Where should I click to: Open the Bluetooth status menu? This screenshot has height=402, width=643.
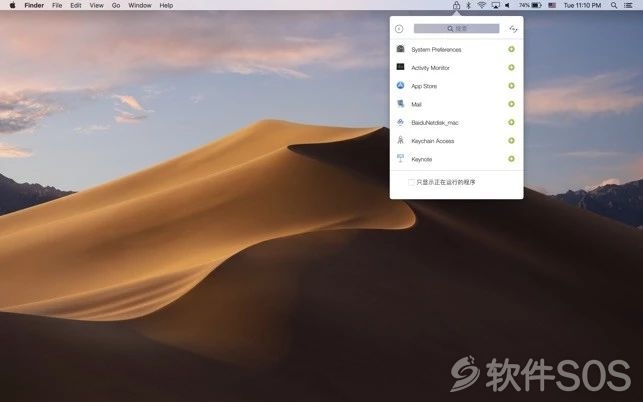click(x=469, y=5)
